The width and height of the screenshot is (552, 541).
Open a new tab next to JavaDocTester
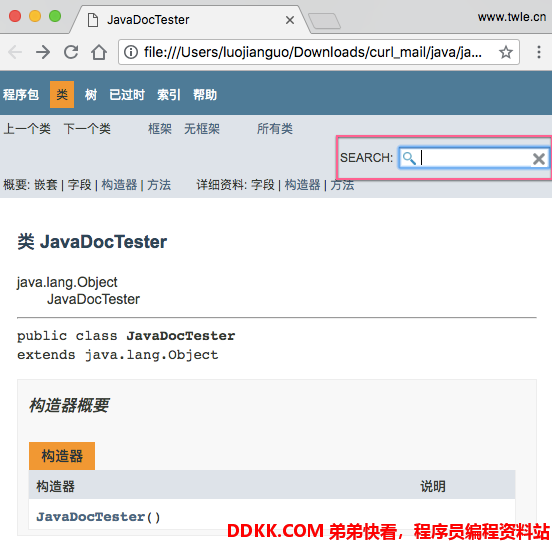pos(324,21)
